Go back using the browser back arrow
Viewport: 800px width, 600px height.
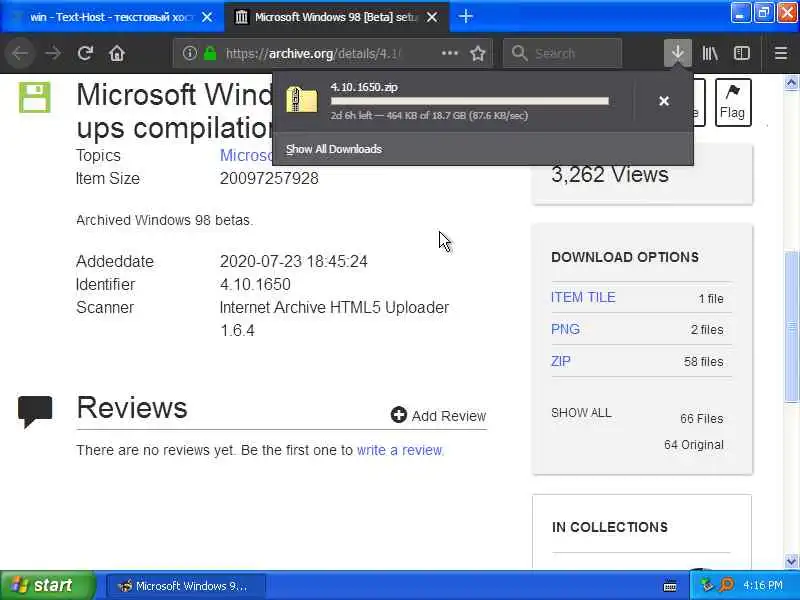click(x=20, y=53)
